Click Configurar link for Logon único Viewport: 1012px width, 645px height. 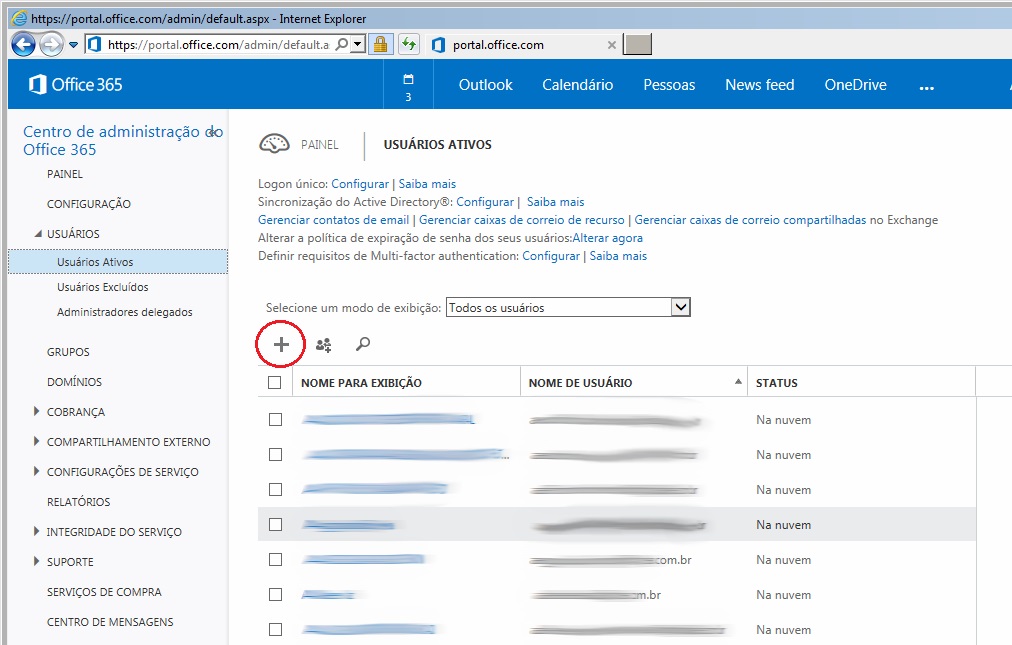360,184
